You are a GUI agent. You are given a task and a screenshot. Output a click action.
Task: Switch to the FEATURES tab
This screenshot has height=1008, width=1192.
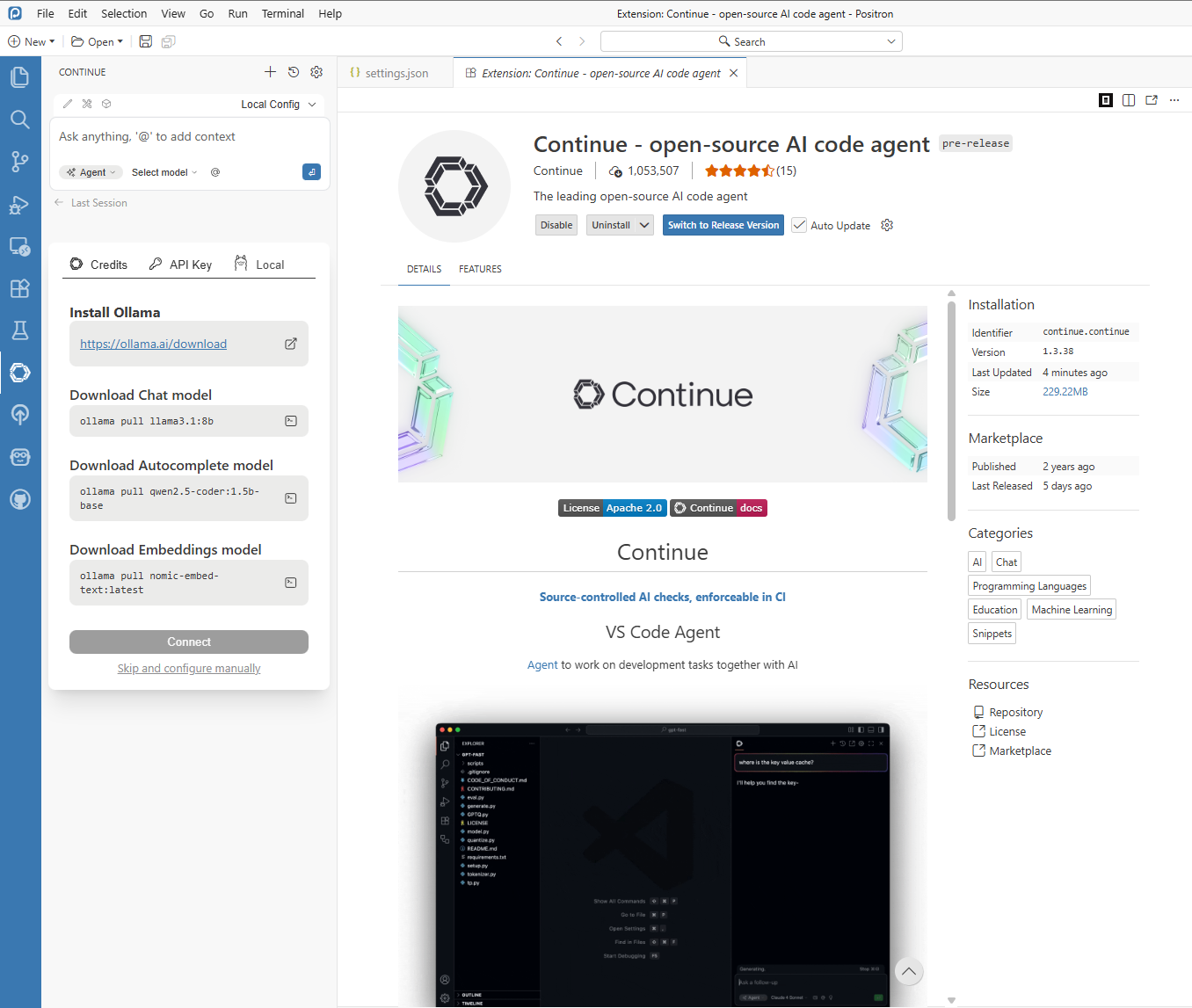[480, 269]
